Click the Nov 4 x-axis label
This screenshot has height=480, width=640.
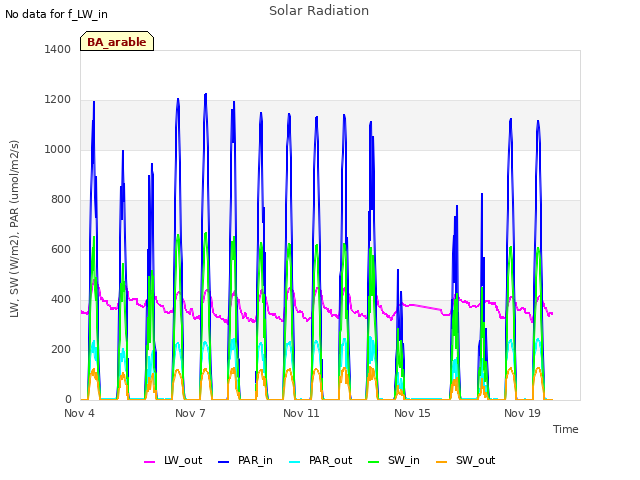[x=79, y=413]
